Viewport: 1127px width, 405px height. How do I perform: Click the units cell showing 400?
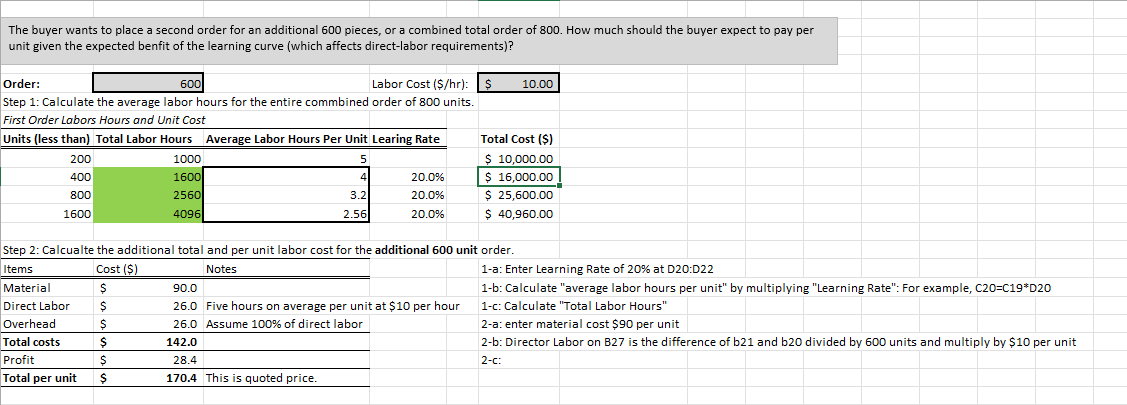tap(47, 177)
